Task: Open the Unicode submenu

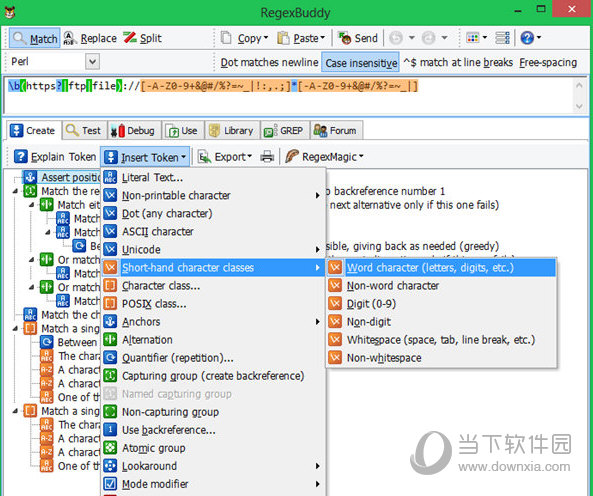Action: (x=213, y=250)
